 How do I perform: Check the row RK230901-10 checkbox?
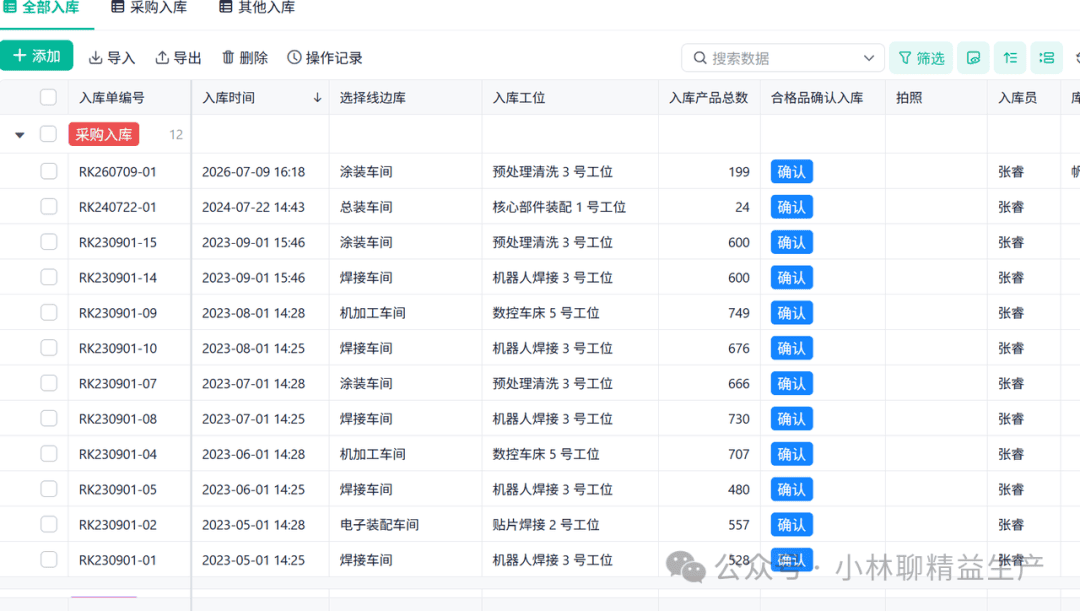[48, 347]
